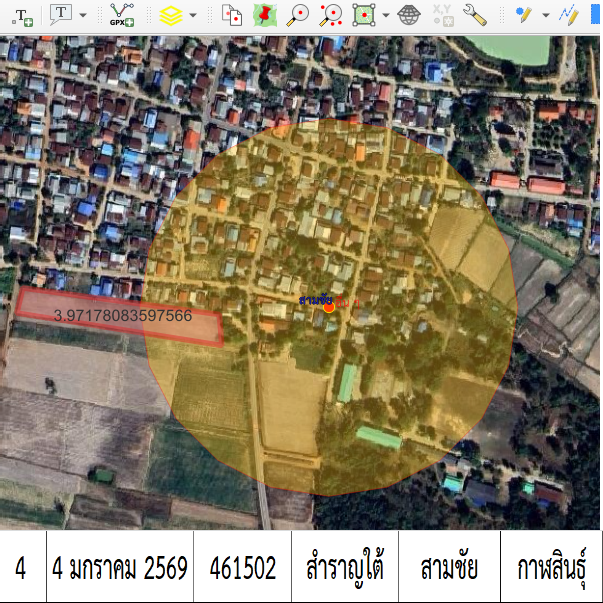The image size is (603, 603).
Task: Open the GPX tools icon
Action: tap(122, 14)
